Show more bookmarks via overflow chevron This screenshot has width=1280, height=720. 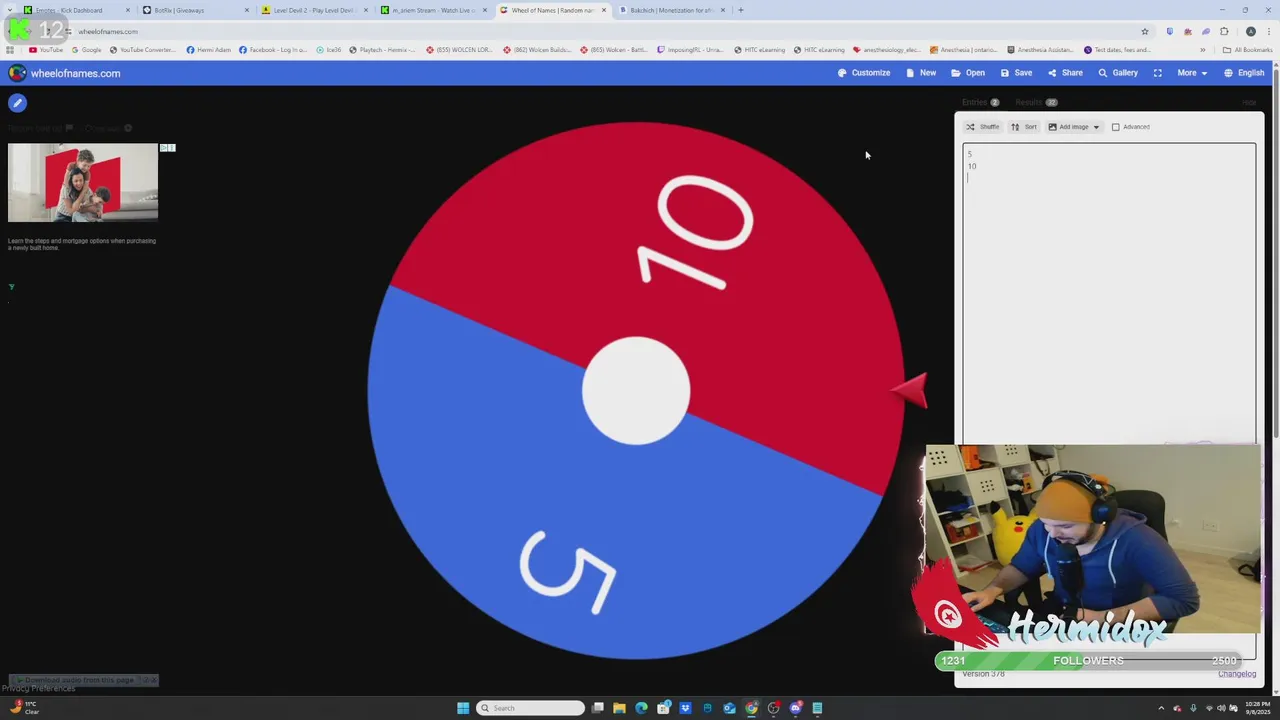pyautogui.click(x=1202, y=50)
